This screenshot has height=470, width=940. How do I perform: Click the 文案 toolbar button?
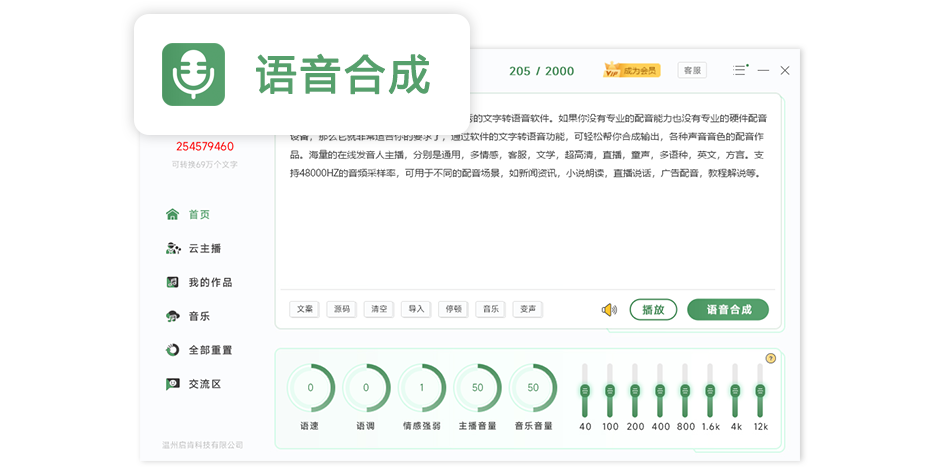pyautogui.click(x=304, y=309)
